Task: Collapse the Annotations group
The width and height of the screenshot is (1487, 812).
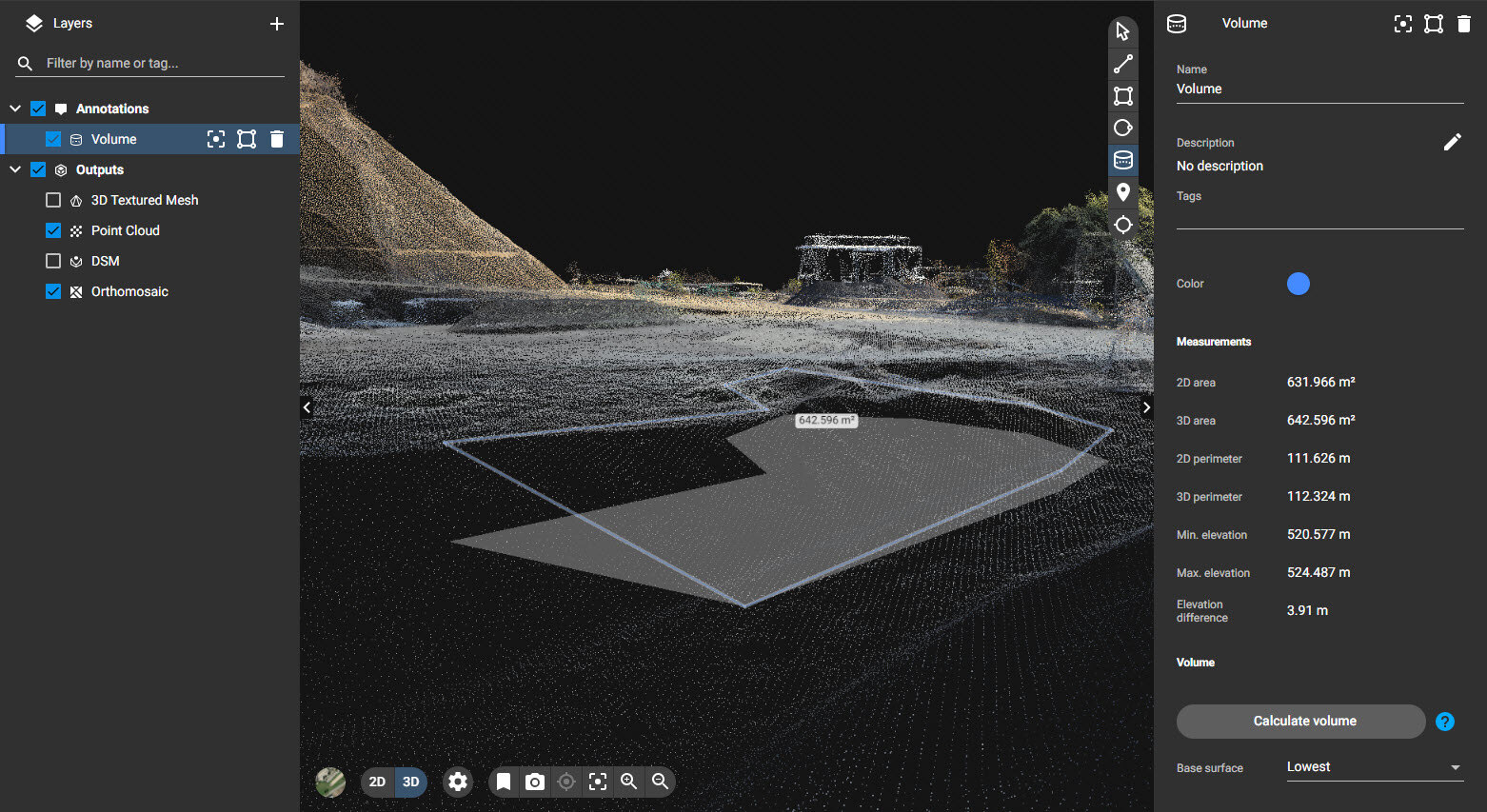Action: point(14,108)
